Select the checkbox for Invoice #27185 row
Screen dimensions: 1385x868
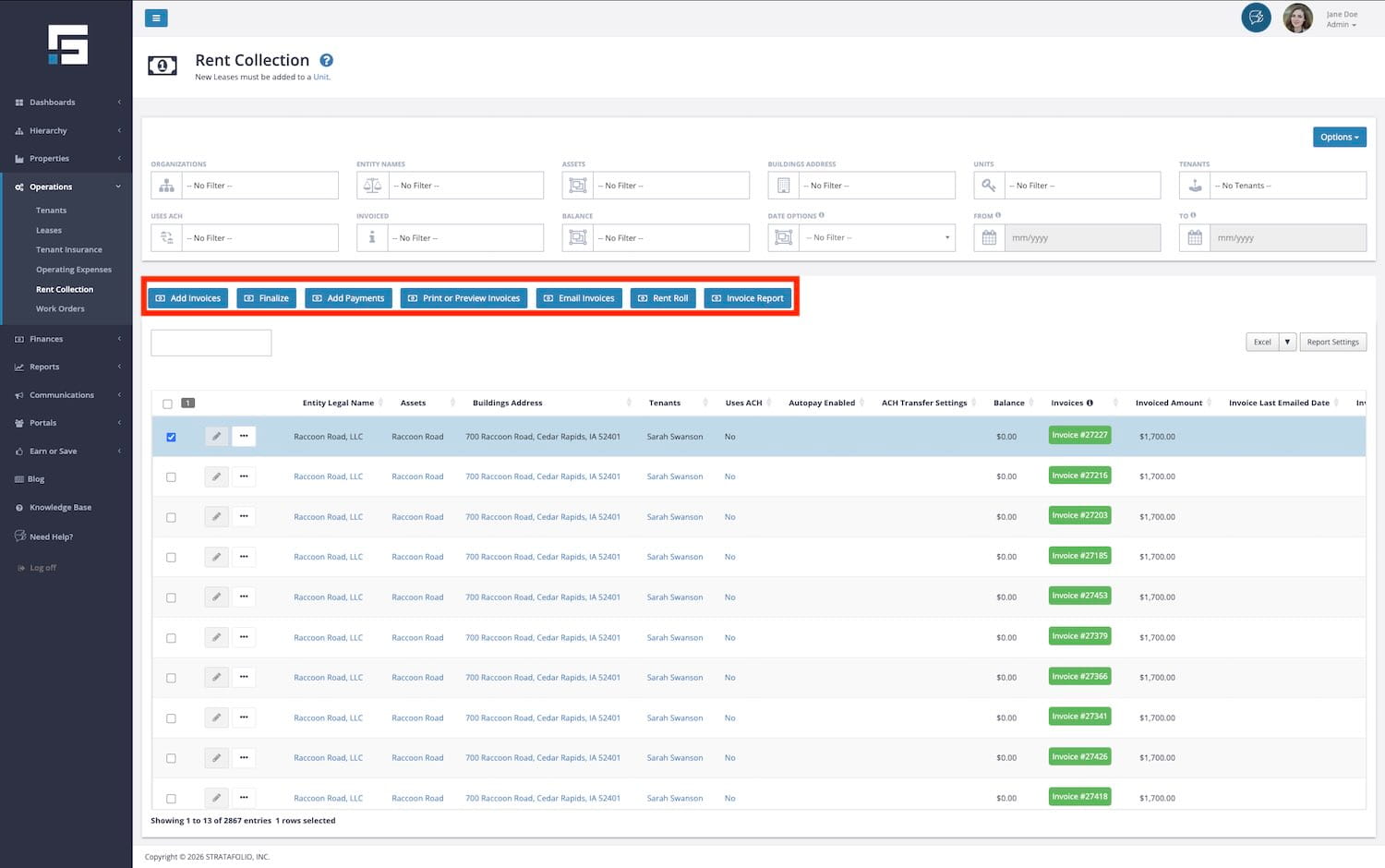171,558
